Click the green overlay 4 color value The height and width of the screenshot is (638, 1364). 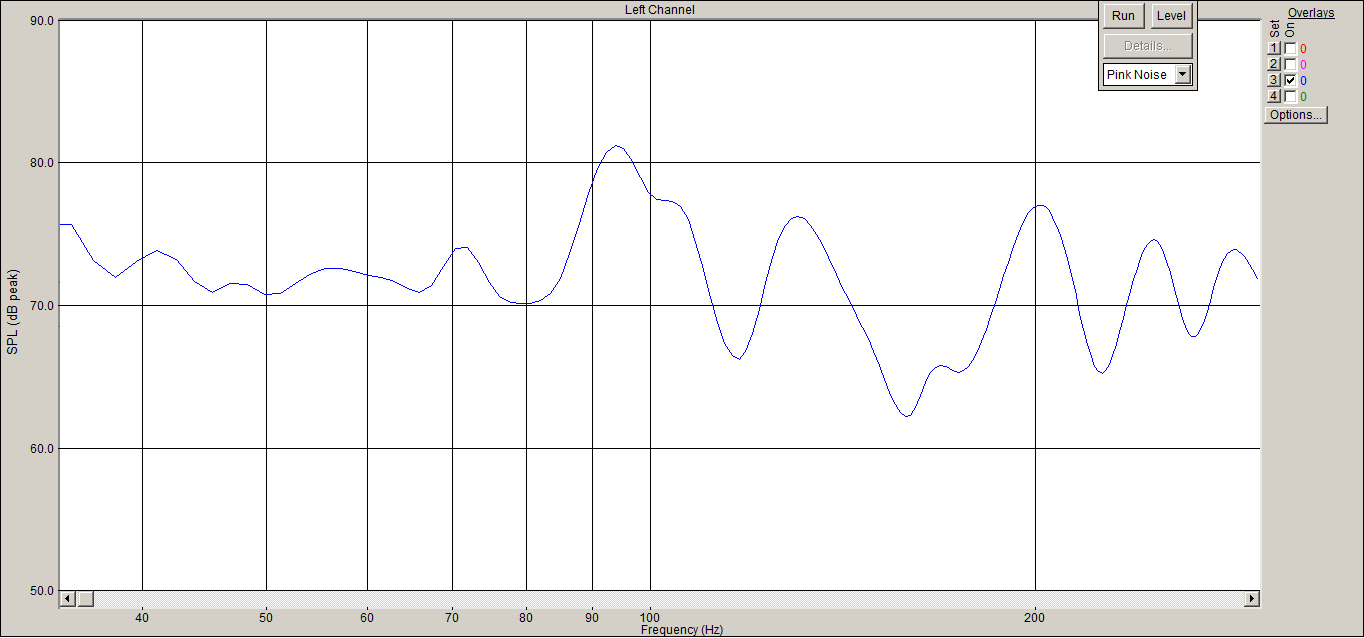coord(1303,96)
